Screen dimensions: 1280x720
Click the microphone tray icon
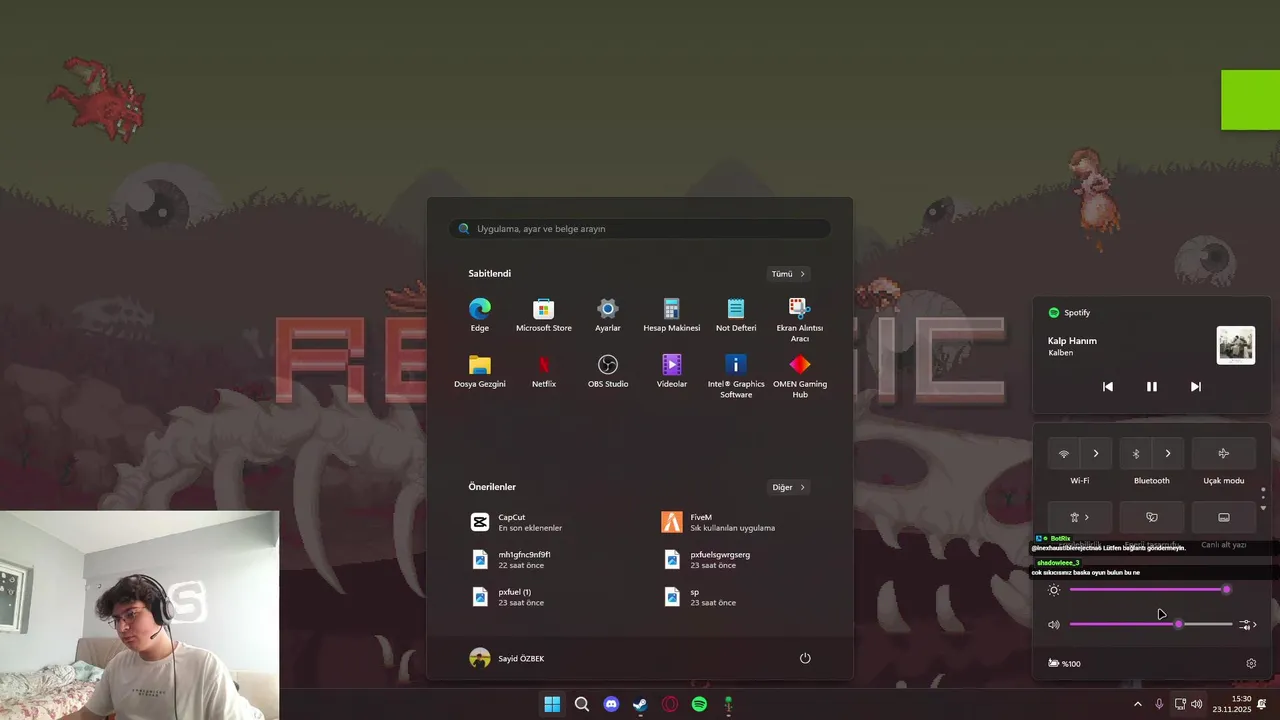pos(1159,704)
